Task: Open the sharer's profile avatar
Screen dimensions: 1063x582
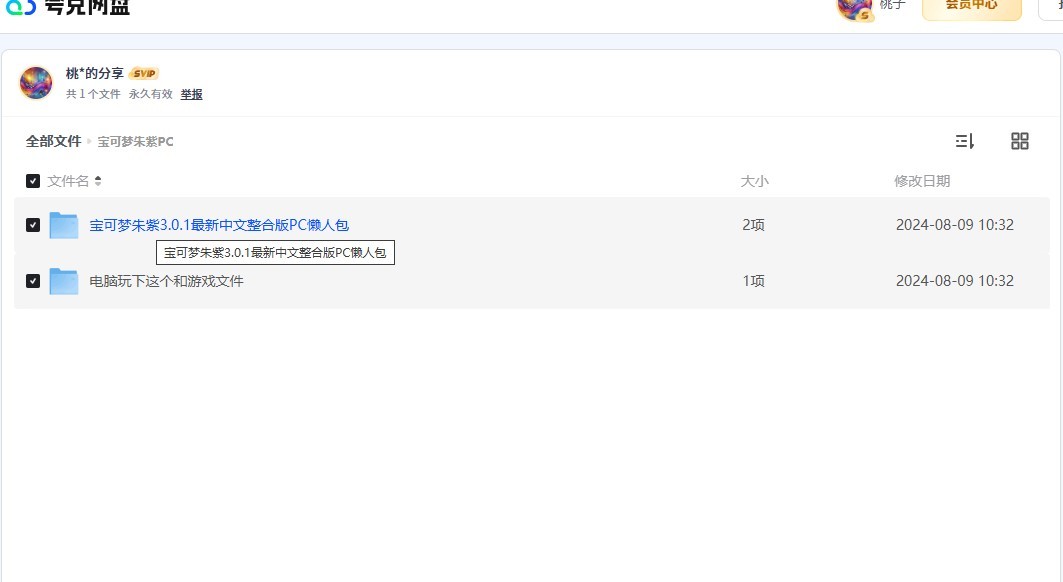Action: [36, 83]
